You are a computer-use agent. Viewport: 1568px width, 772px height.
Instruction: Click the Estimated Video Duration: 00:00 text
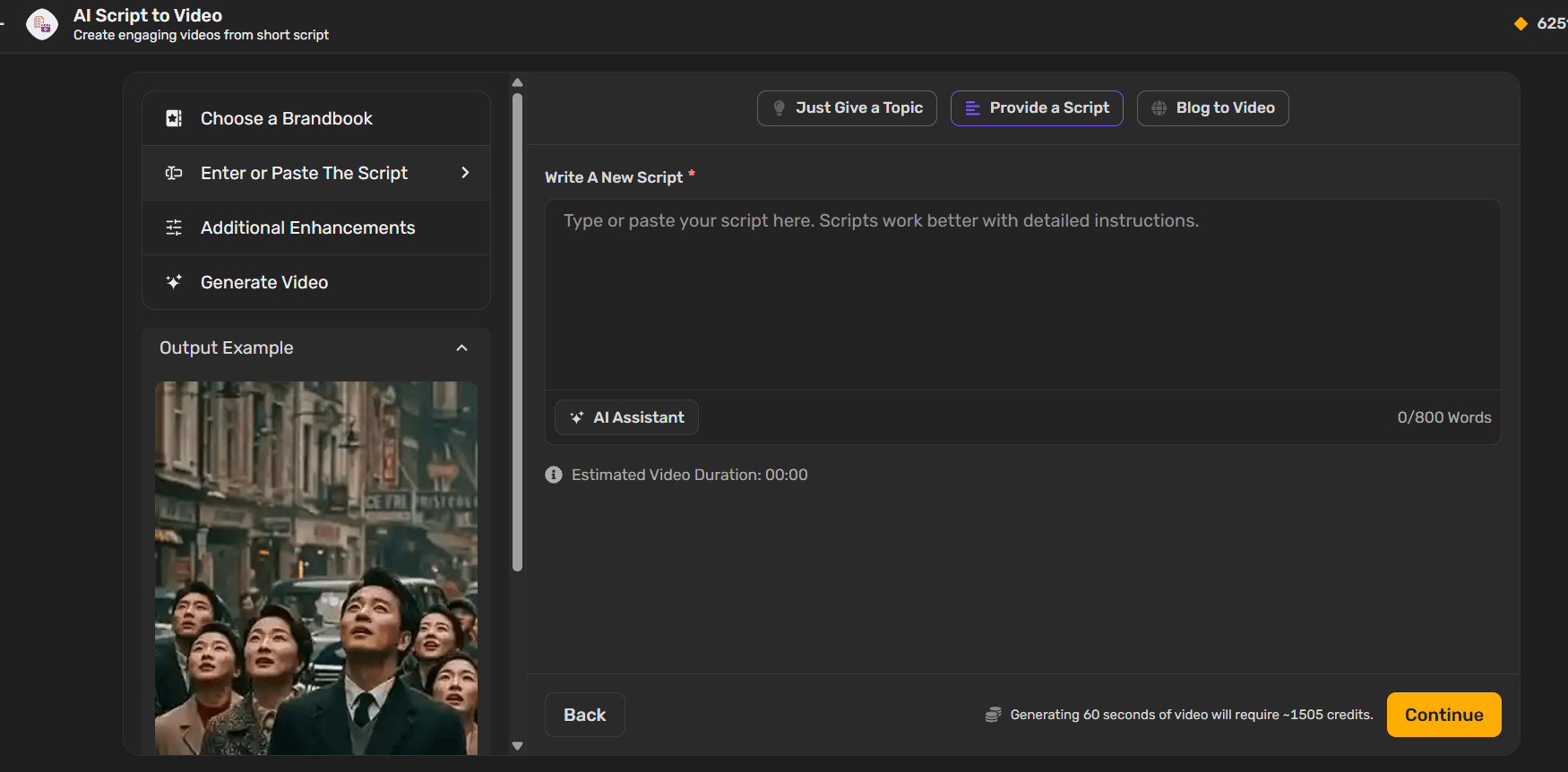coord(690,475)
